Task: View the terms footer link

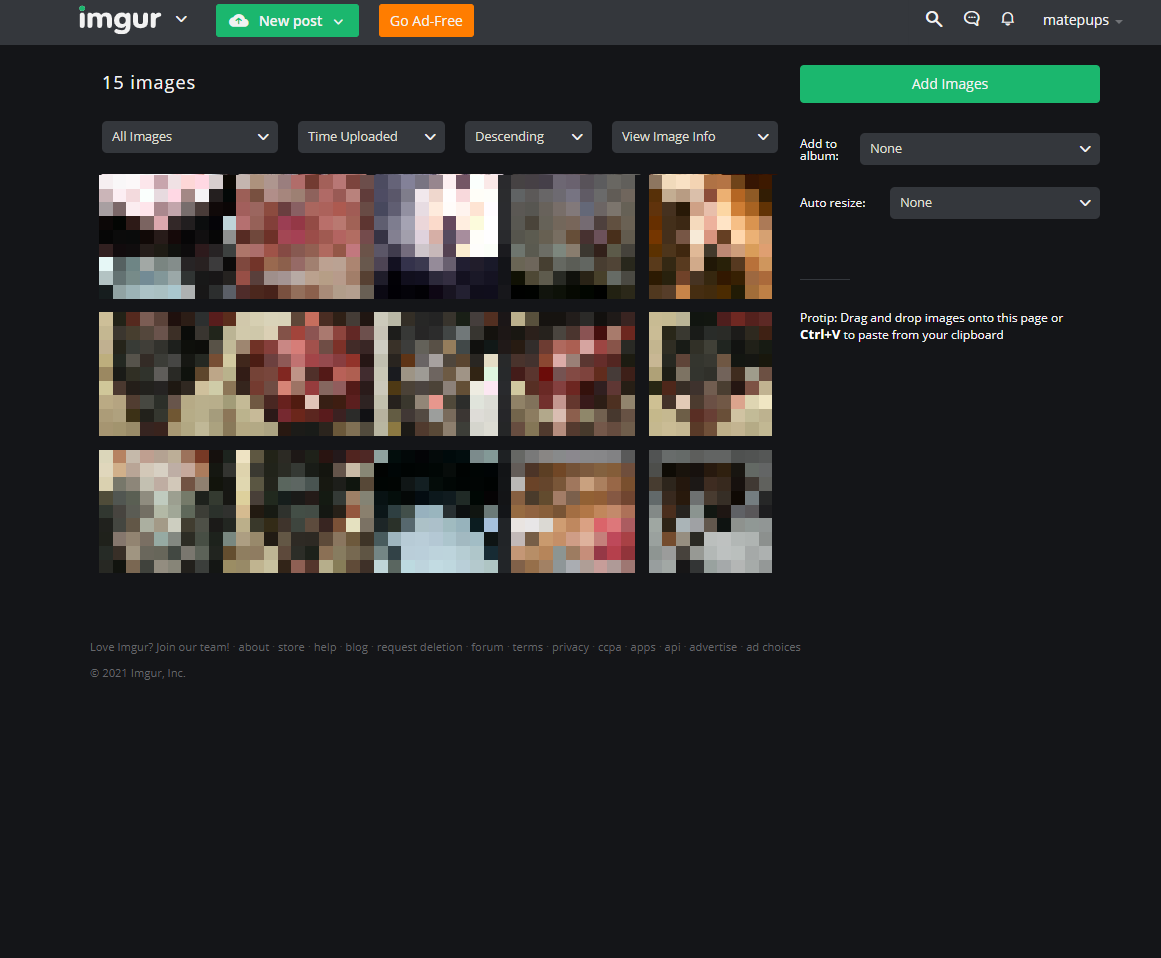Action: 528,647
